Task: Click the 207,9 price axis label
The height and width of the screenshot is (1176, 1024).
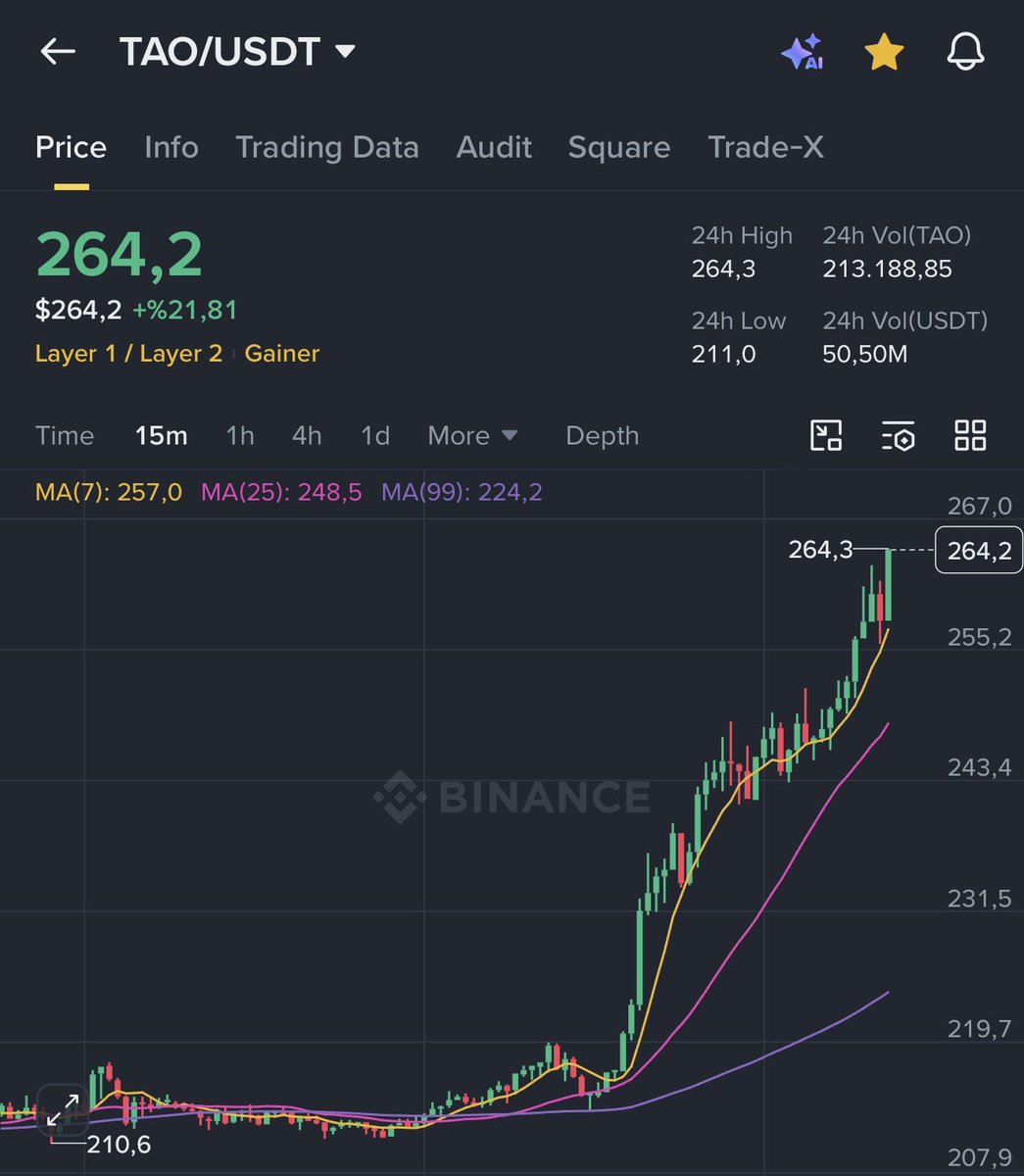Action: click(980, 1159)
